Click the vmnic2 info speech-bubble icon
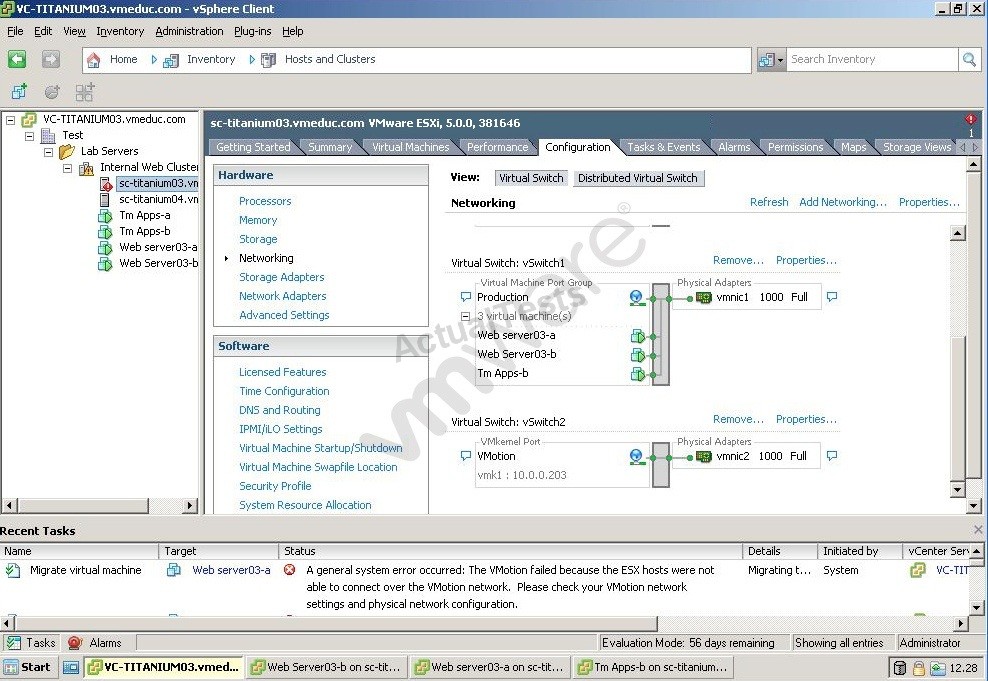 [832, 456]
